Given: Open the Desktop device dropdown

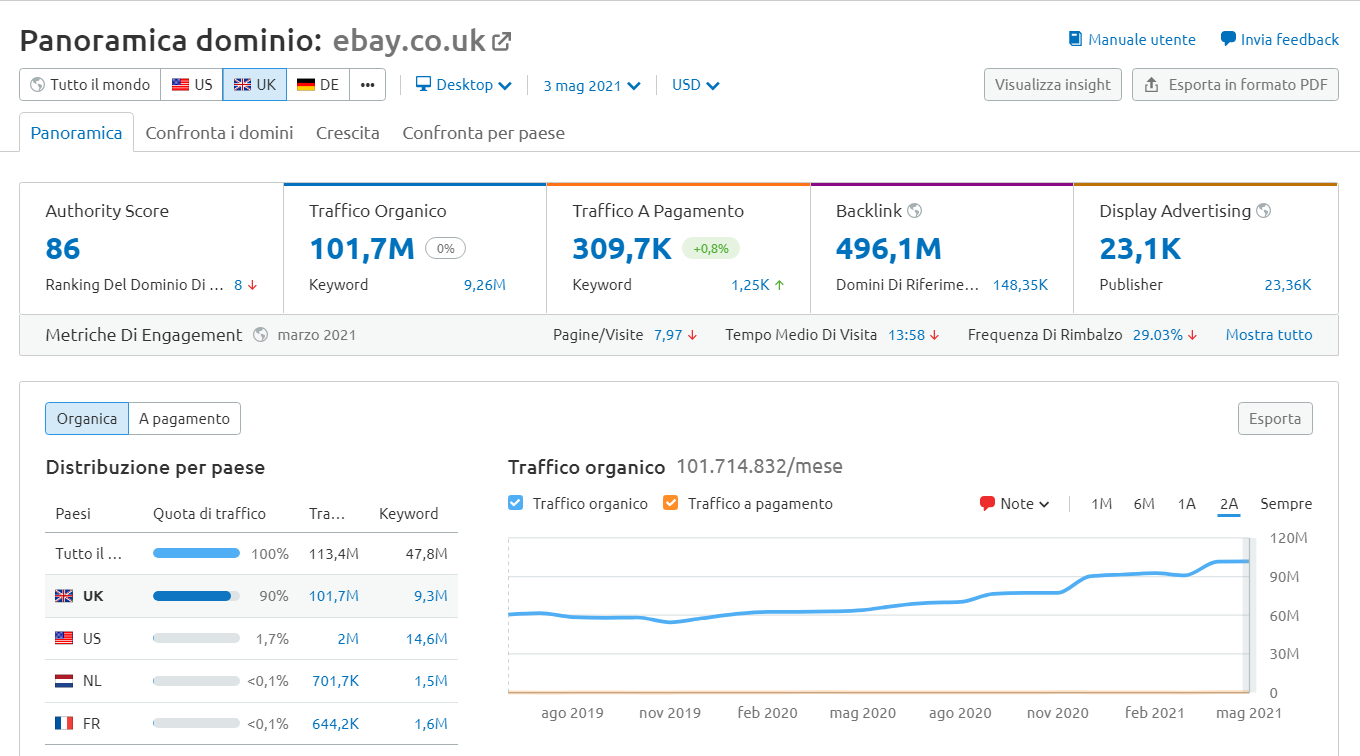Looking at the screenshot, I should [x=464, y=85].
